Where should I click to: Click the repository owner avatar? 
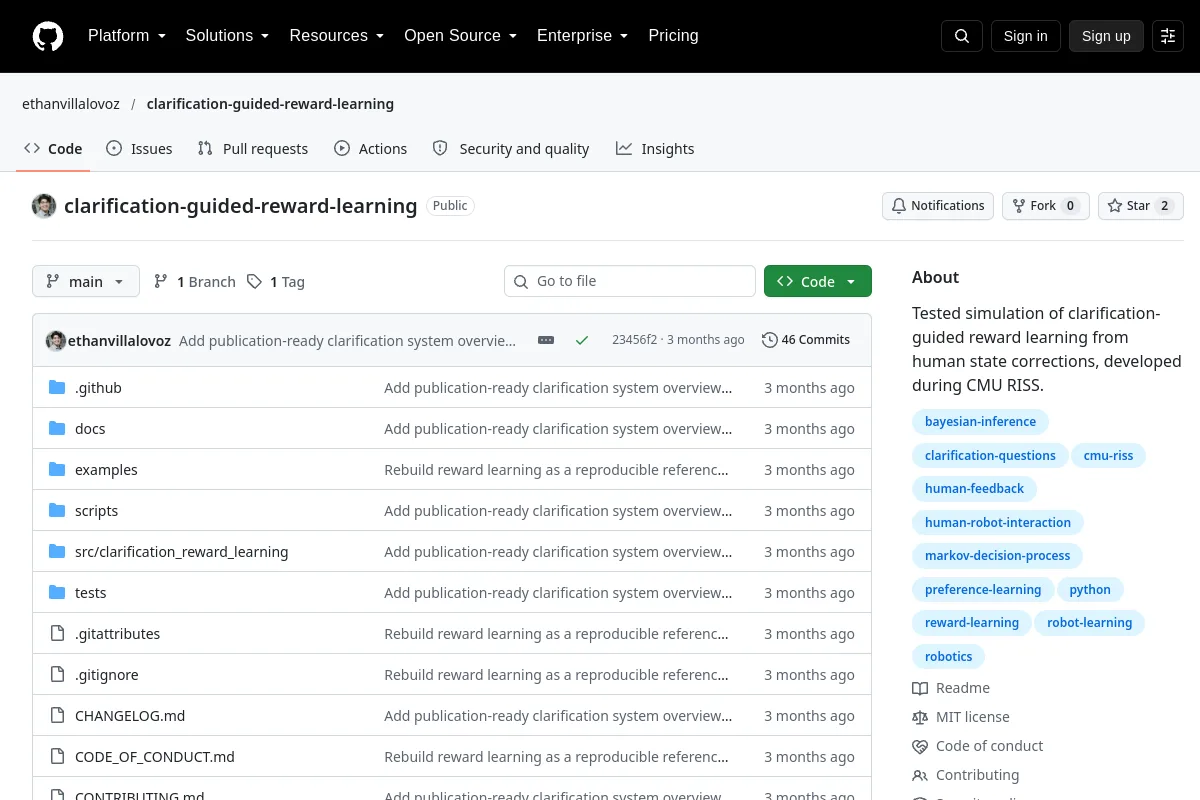point(44,206)
